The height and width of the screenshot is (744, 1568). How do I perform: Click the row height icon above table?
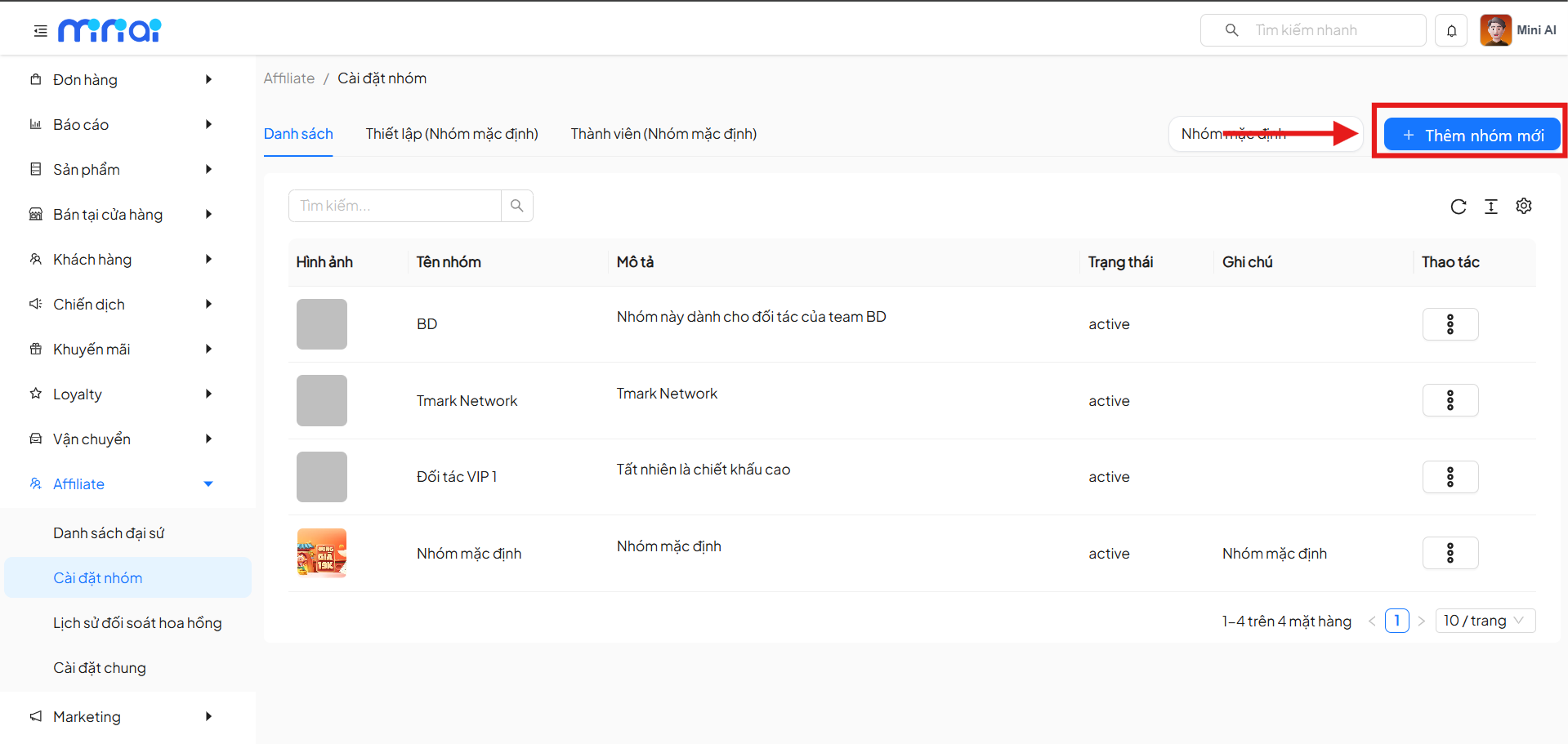pyautogui.click(x=1490, y=207)
